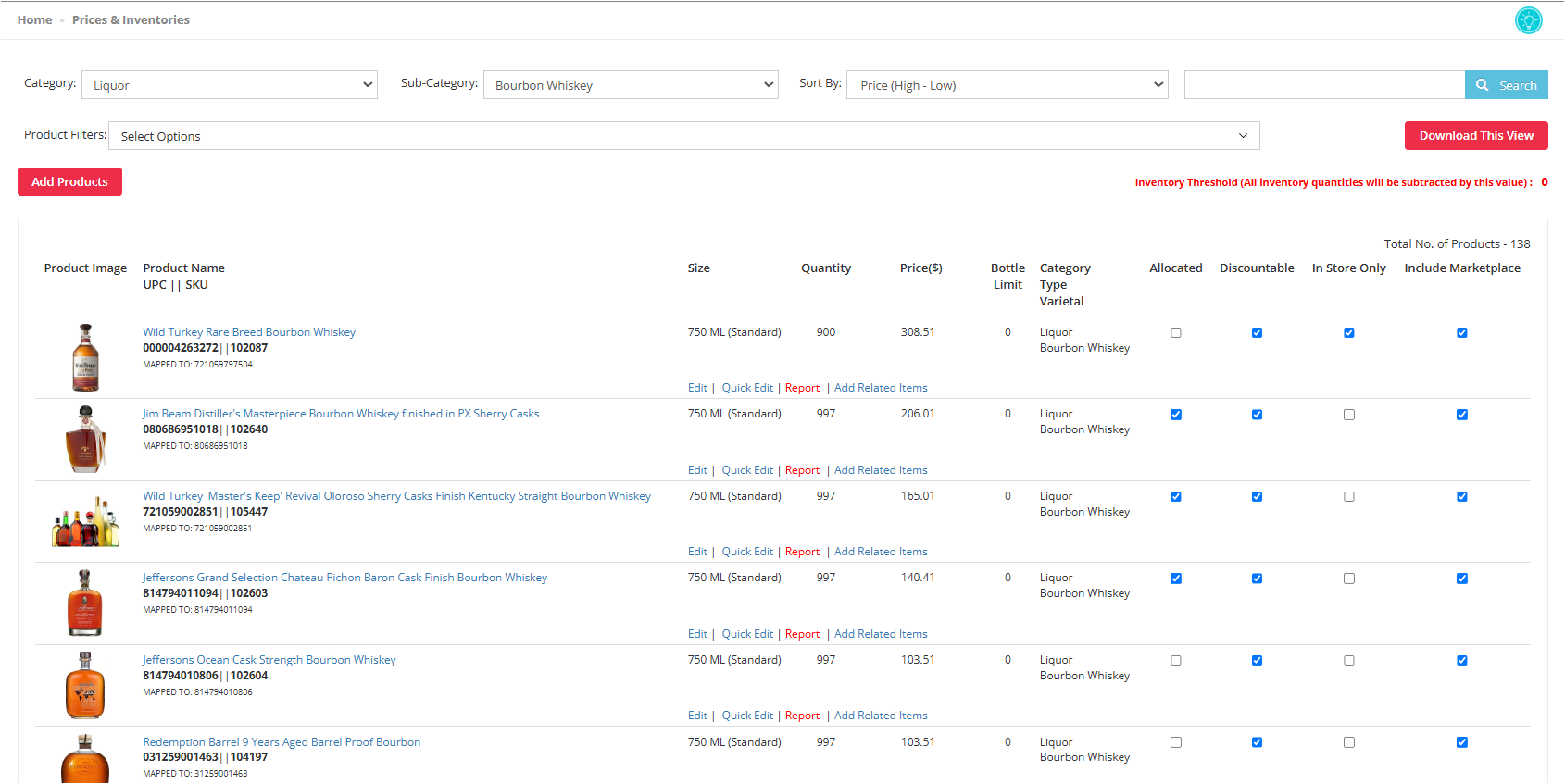Click Download This View button
Screen dimensions: 1565x784
pyautogui.click(x=1476, y=135)
